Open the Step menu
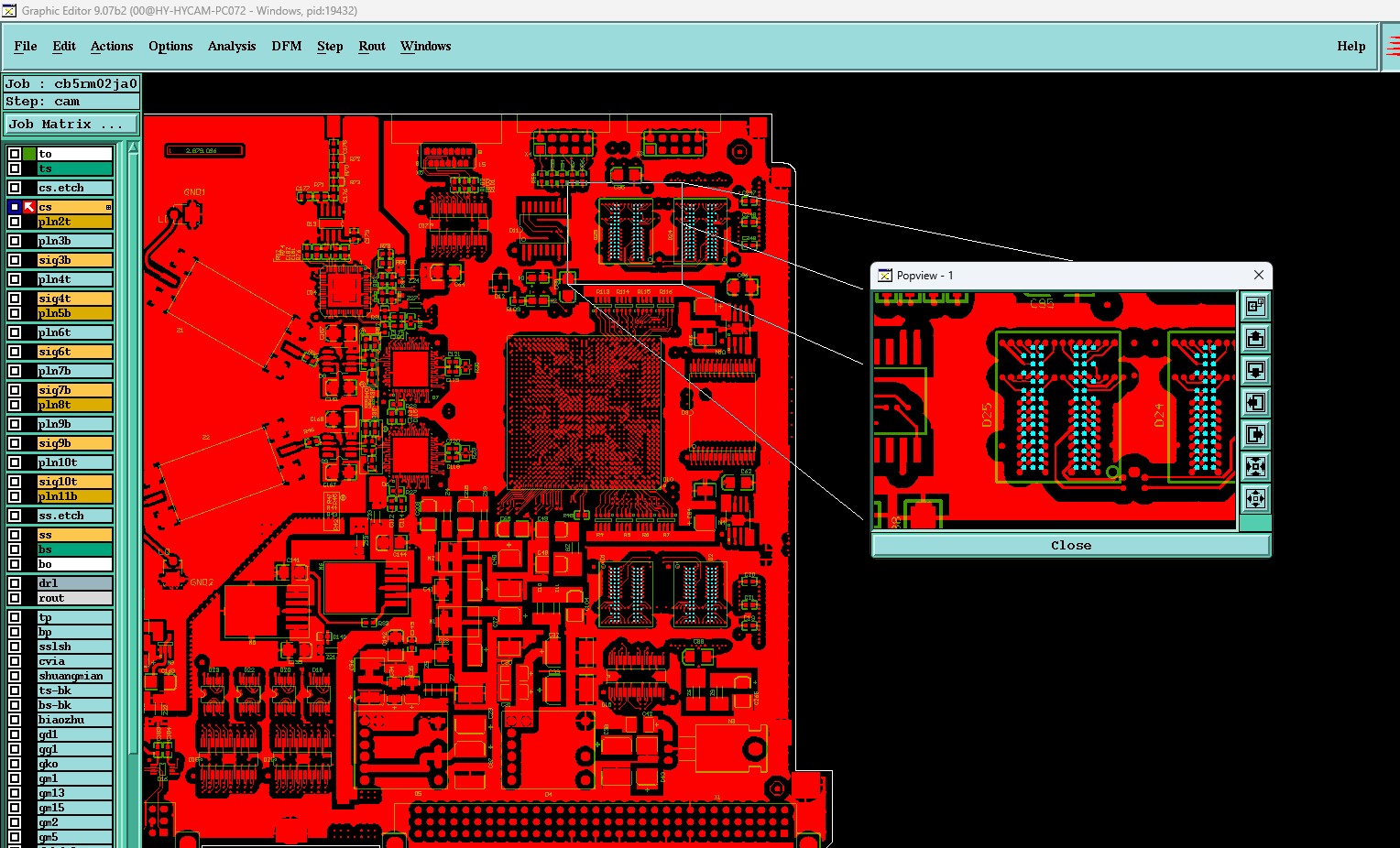The height and width of the screenshot is (848, 1400). (x=330, y=46)
